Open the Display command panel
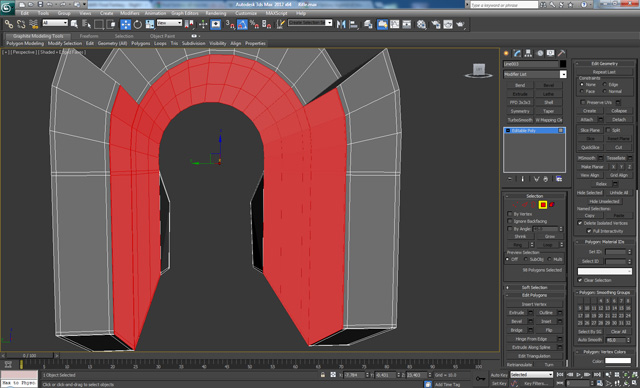The image size is (640, 388). (551, 53)
